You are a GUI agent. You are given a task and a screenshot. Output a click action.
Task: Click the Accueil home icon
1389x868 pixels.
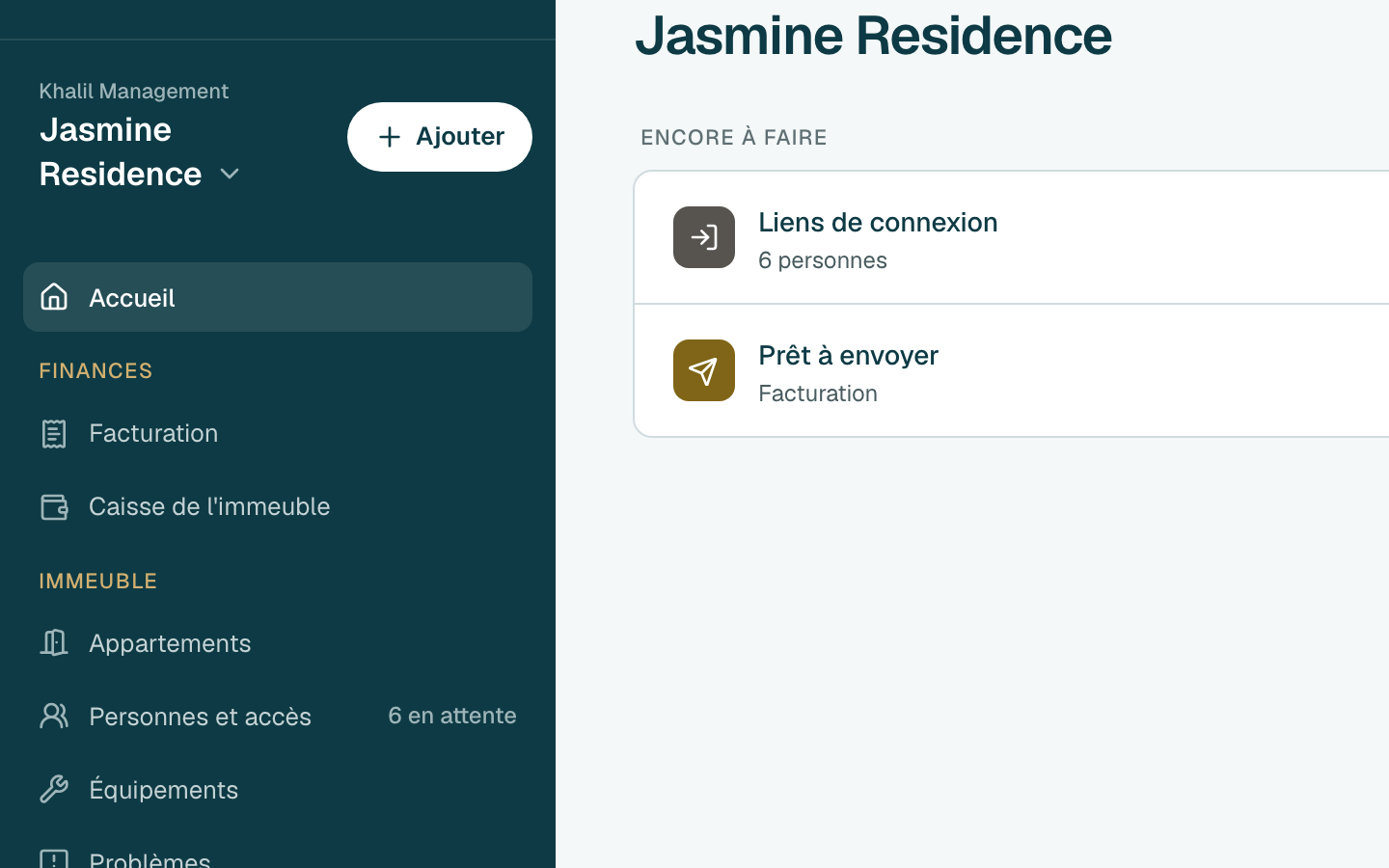pos(54,297)
